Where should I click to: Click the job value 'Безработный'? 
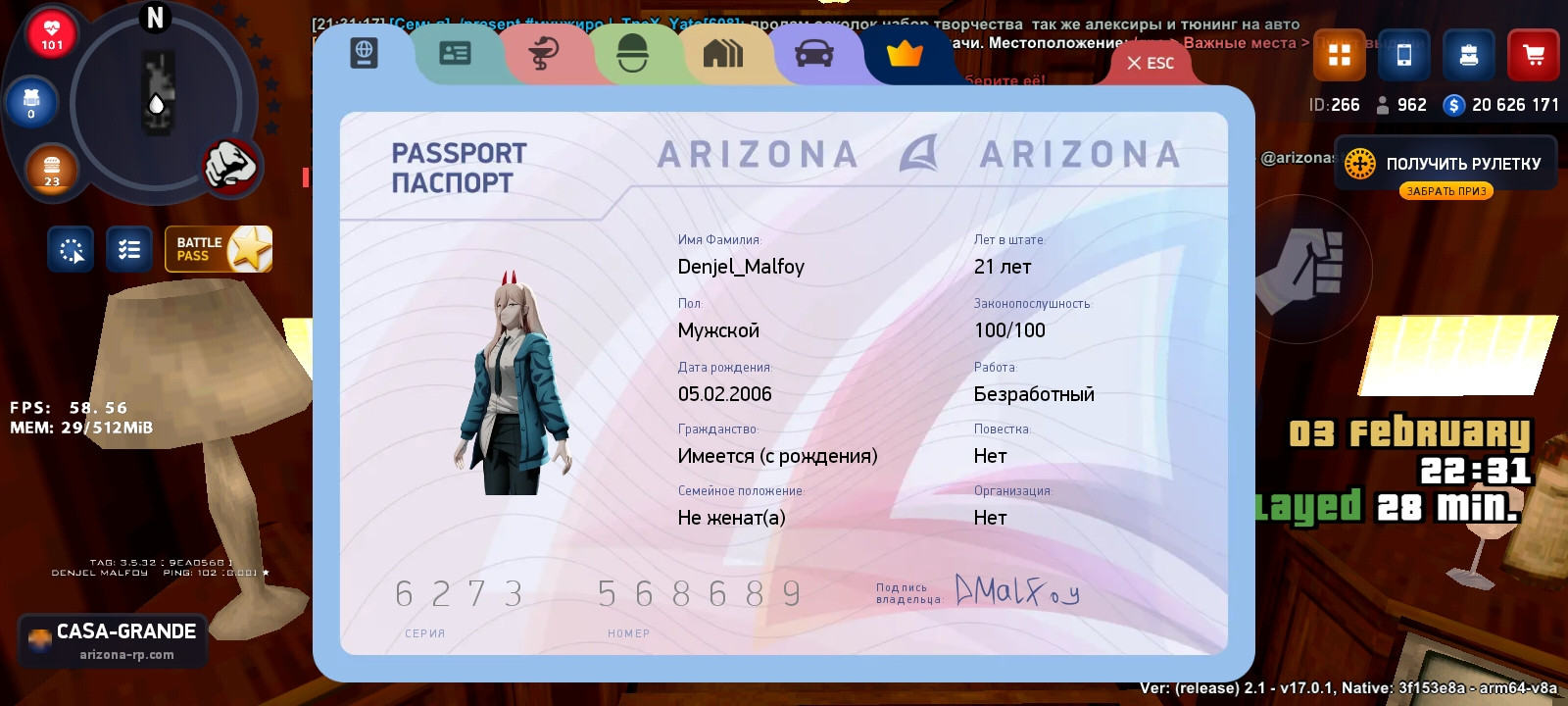click(x=1034, y=394)
